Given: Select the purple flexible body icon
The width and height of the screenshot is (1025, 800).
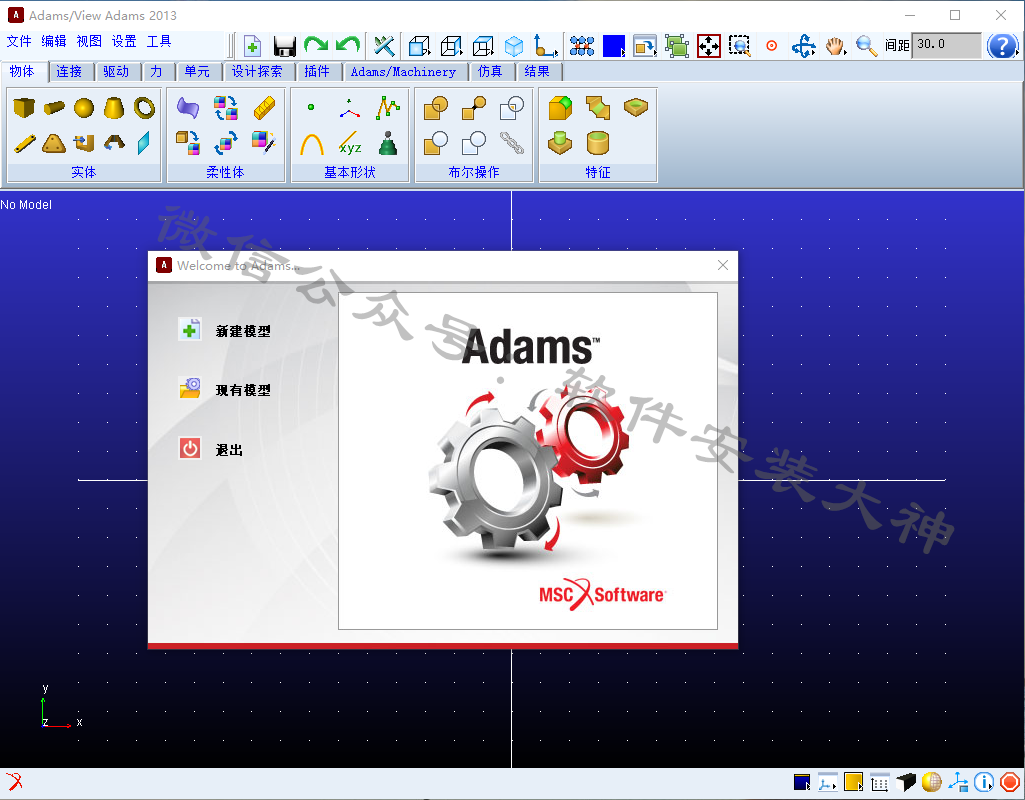Looking at the screenshot, I should [x=188, y=107].
